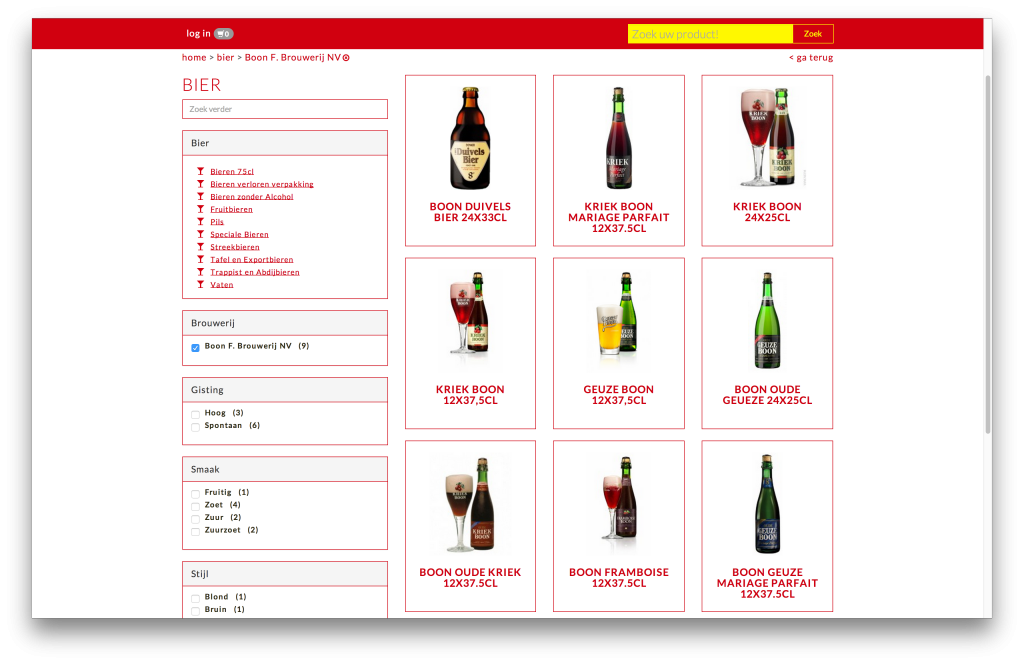Viewport: 1024px width, 664px height.
Task: Click the glass icon beside Pils
Action: click(x=200, y=221)
